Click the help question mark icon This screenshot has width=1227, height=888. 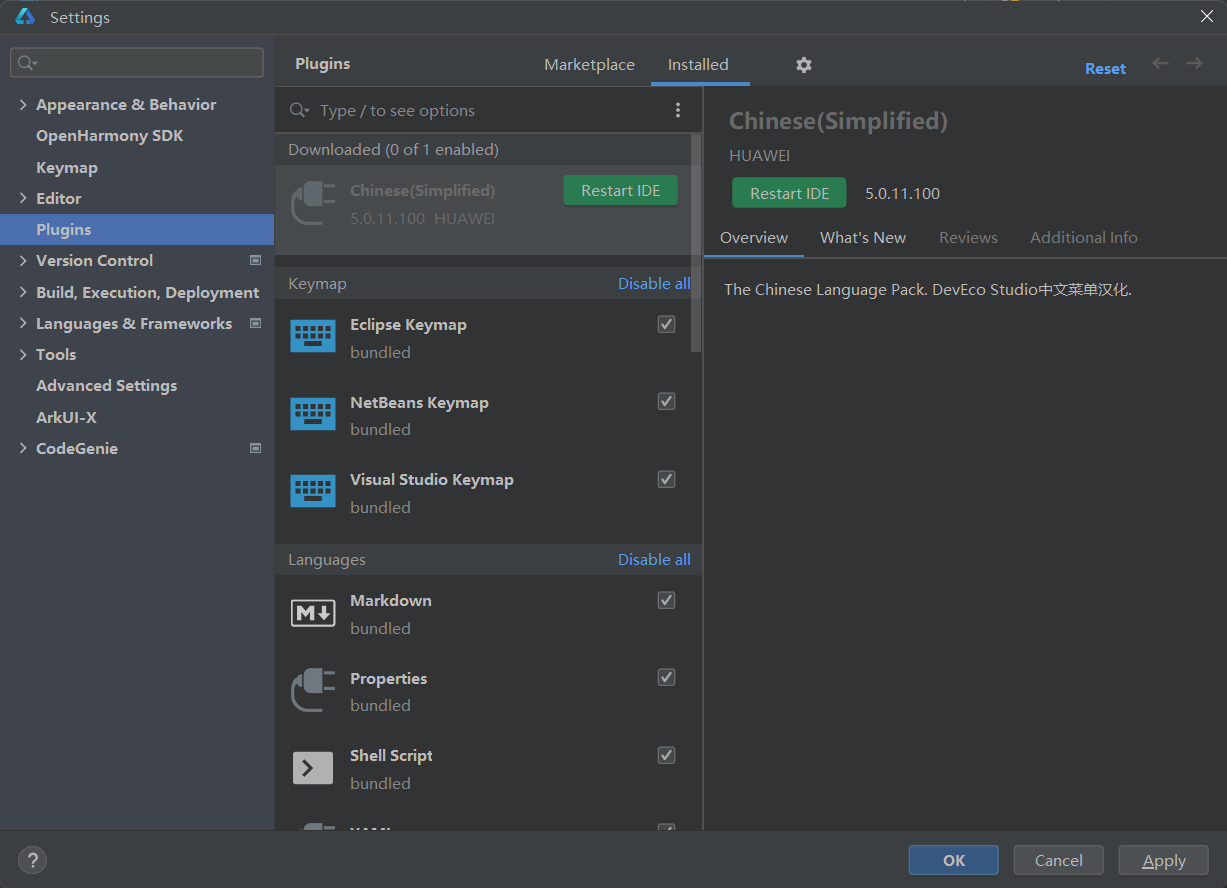pos(32,859)
